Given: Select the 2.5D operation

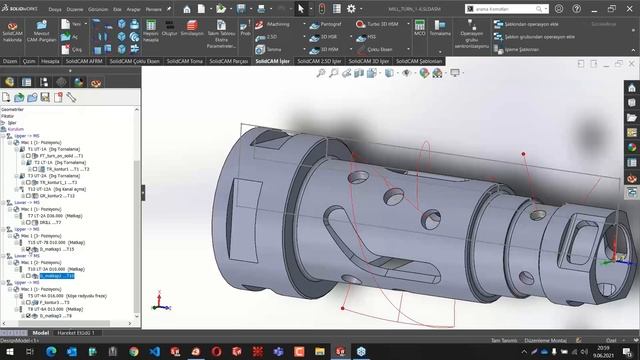Looking at the screenshot, I should pyautogui.click(x=266, y=37).
